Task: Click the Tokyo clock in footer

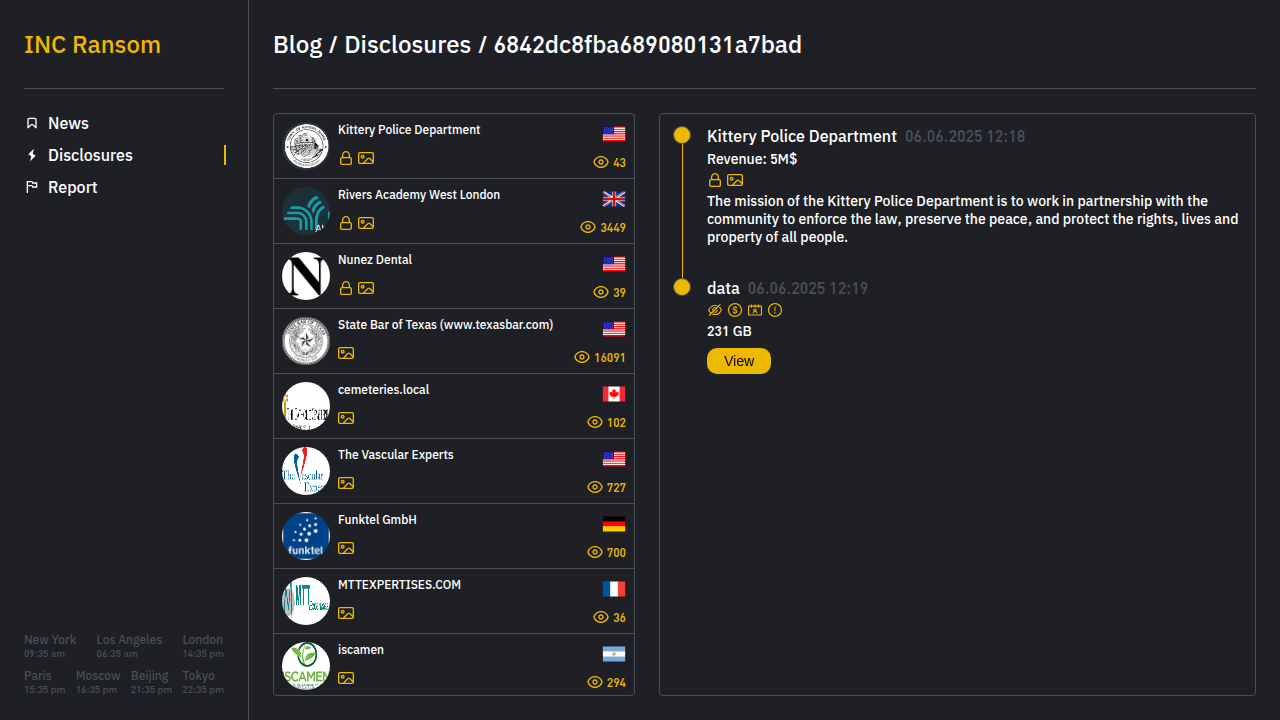Action: click(203, 682)
